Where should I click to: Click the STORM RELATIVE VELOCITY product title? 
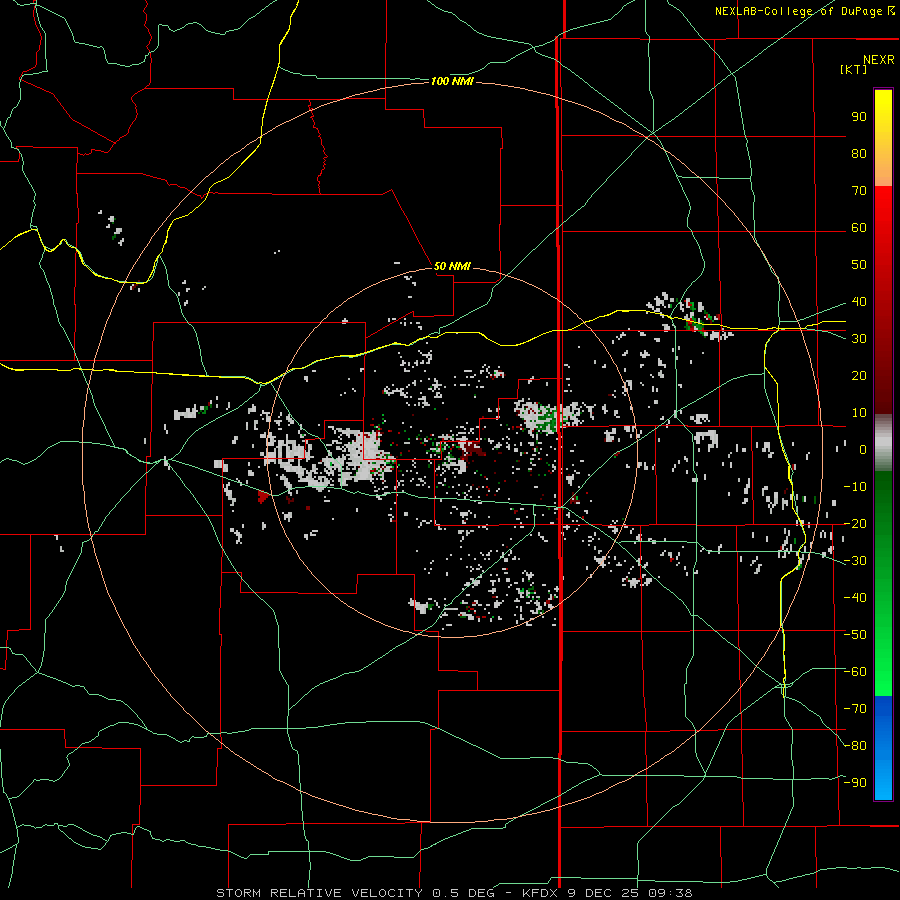pyautogui.click(x=320, y=893)
